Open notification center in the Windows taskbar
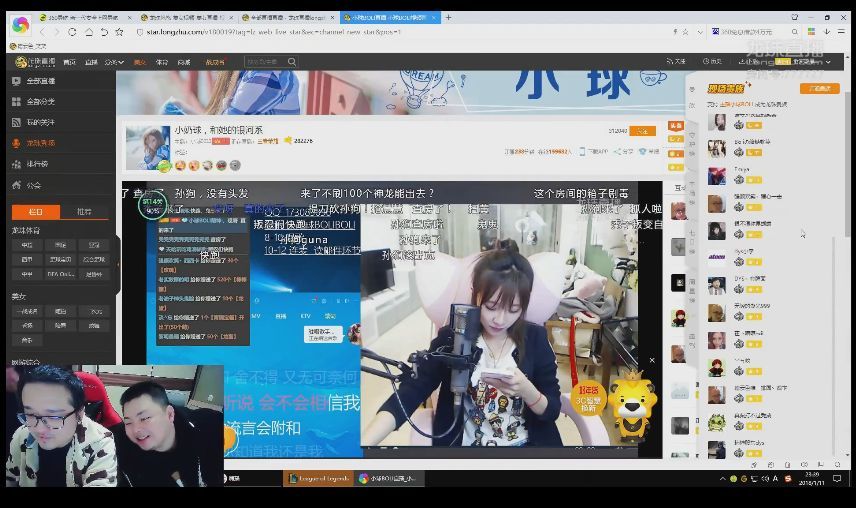 tap(837, 479)
